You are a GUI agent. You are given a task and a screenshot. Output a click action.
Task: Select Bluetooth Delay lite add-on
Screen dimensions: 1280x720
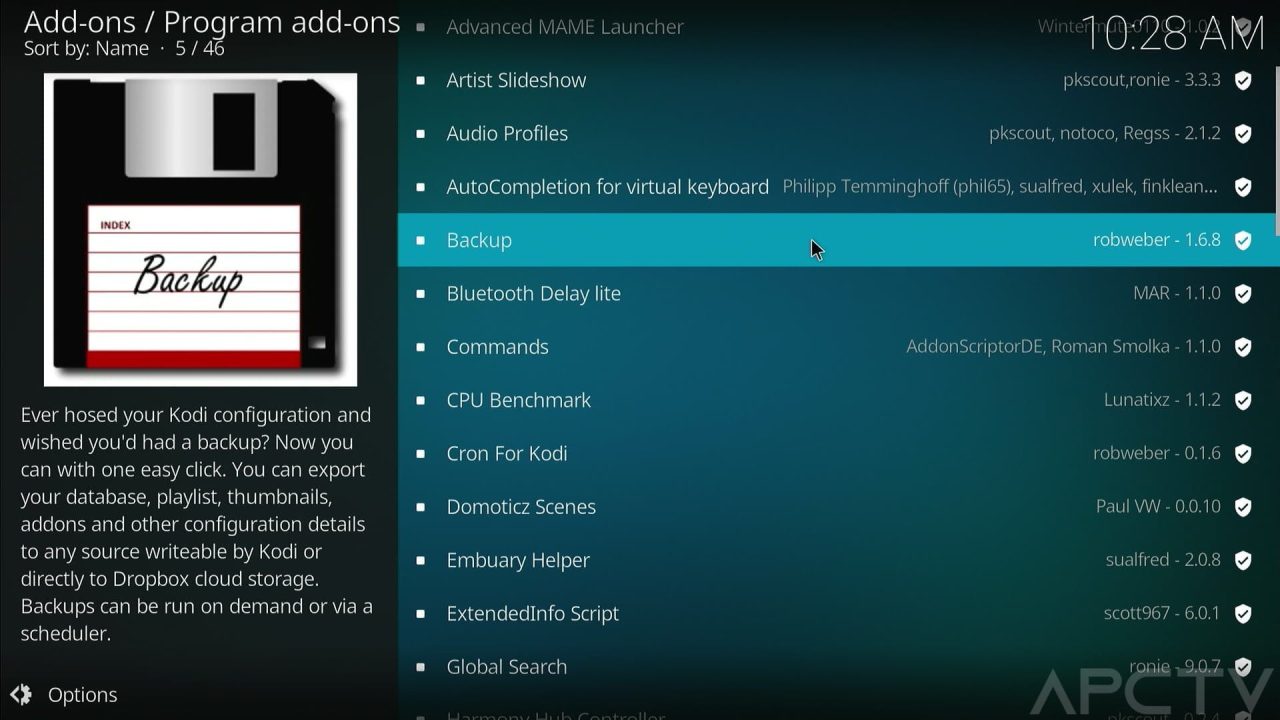[836, 294]
